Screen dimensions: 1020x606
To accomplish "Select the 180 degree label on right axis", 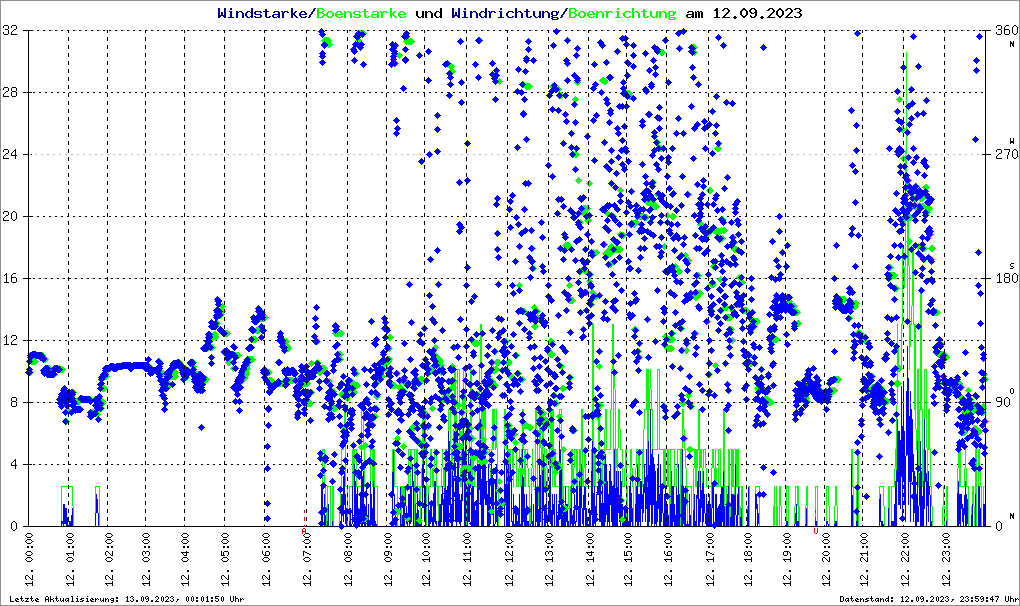I will point(1002,278).
